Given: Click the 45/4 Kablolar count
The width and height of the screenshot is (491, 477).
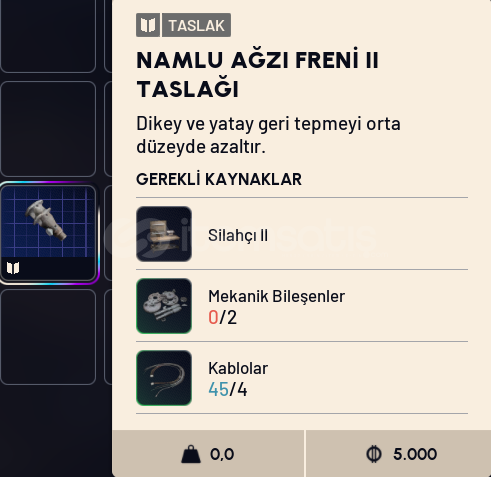Looking at the screenshot, I should tap(228, 389).
